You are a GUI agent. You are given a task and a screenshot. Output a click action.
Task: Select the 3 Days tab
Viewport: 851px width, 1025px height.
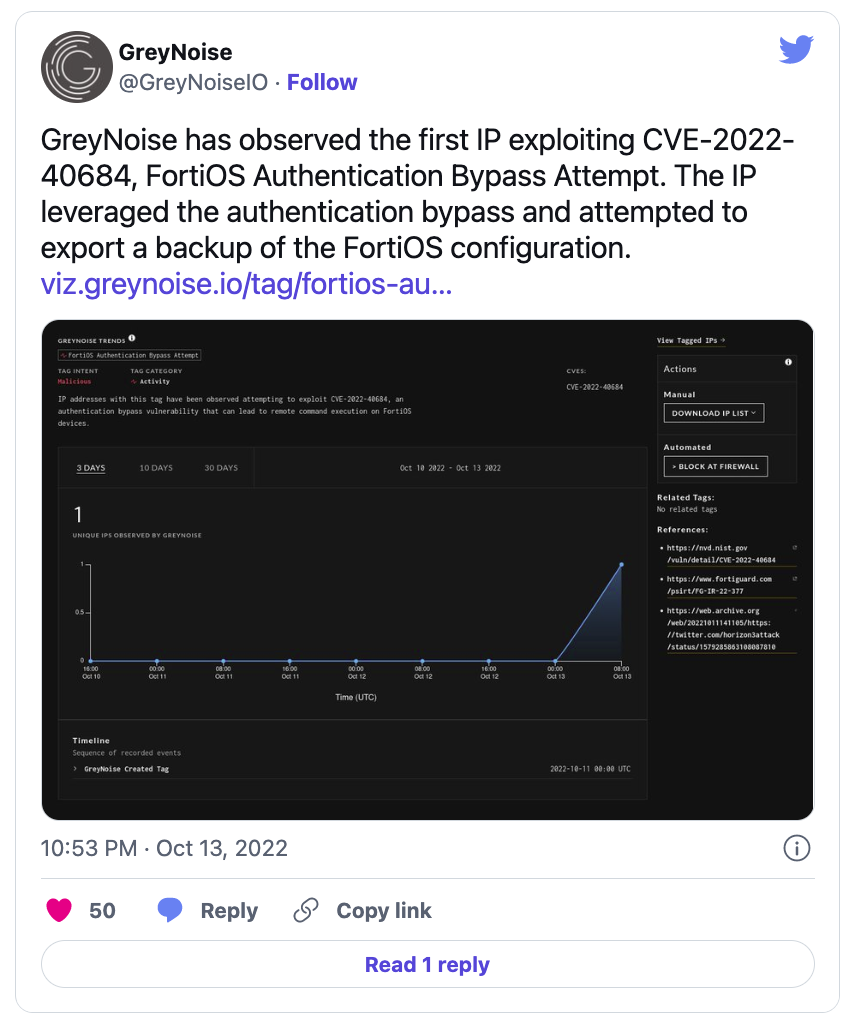pyautogui.click(x=91, y=468)
